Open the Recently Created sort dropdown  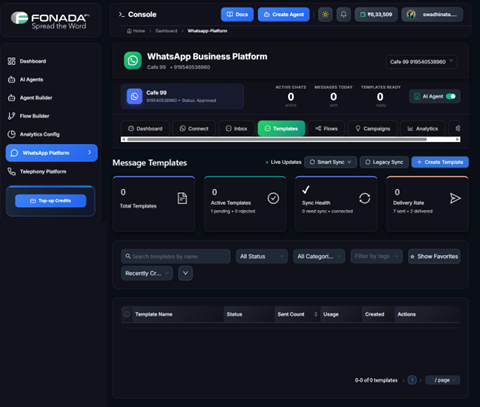[x=147, y=273]
